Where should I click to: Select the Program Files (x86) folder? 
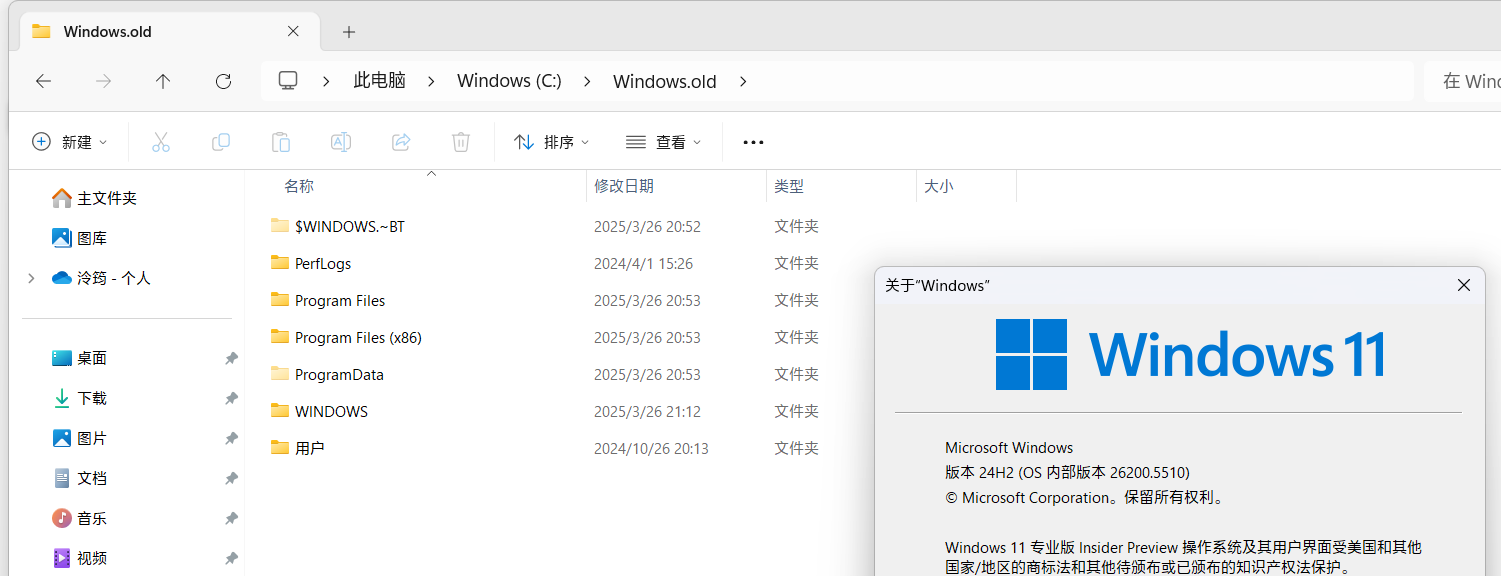[x=358, y=338]
